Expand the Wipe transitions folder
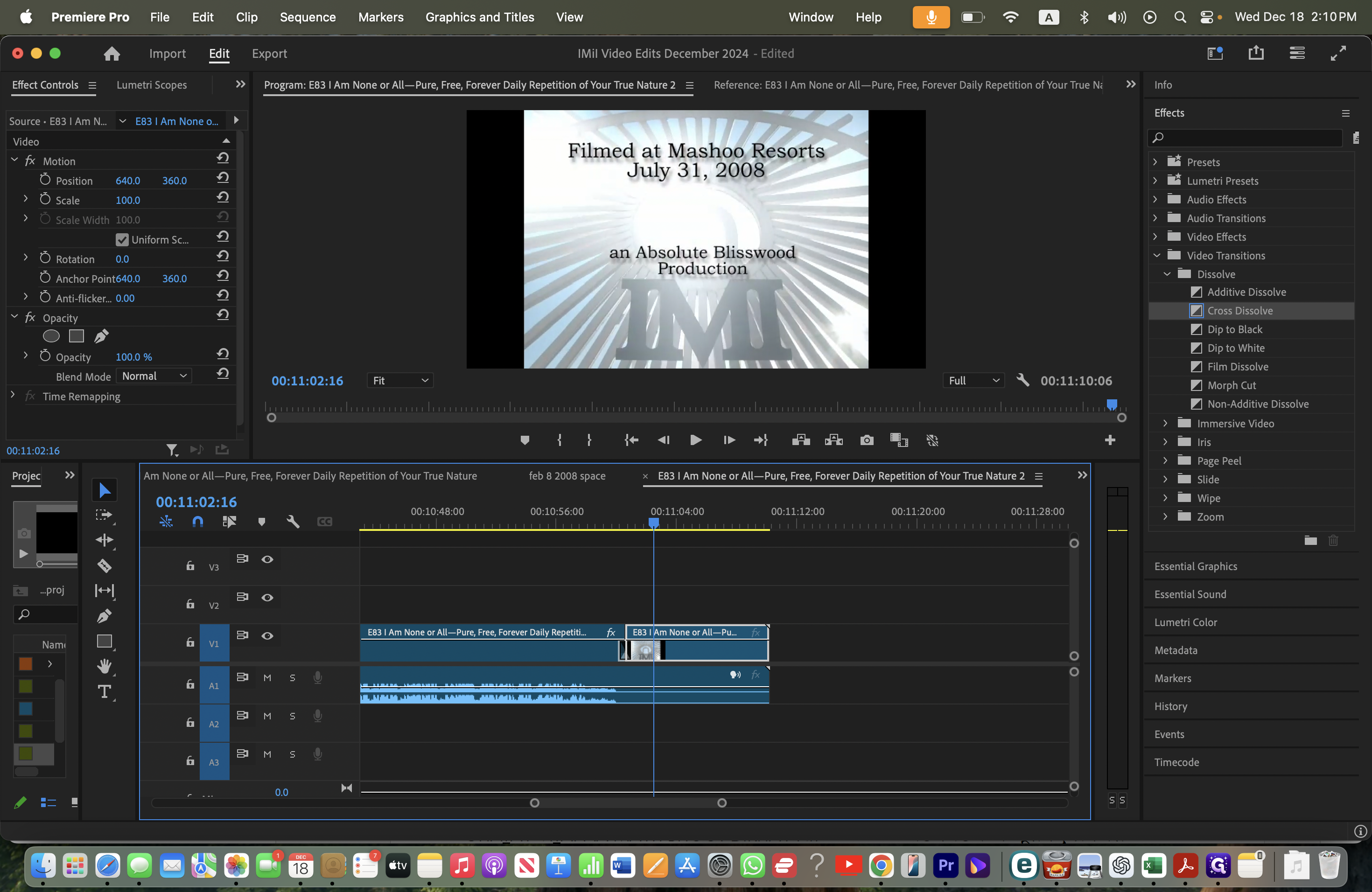 (x=1165, y=498)
